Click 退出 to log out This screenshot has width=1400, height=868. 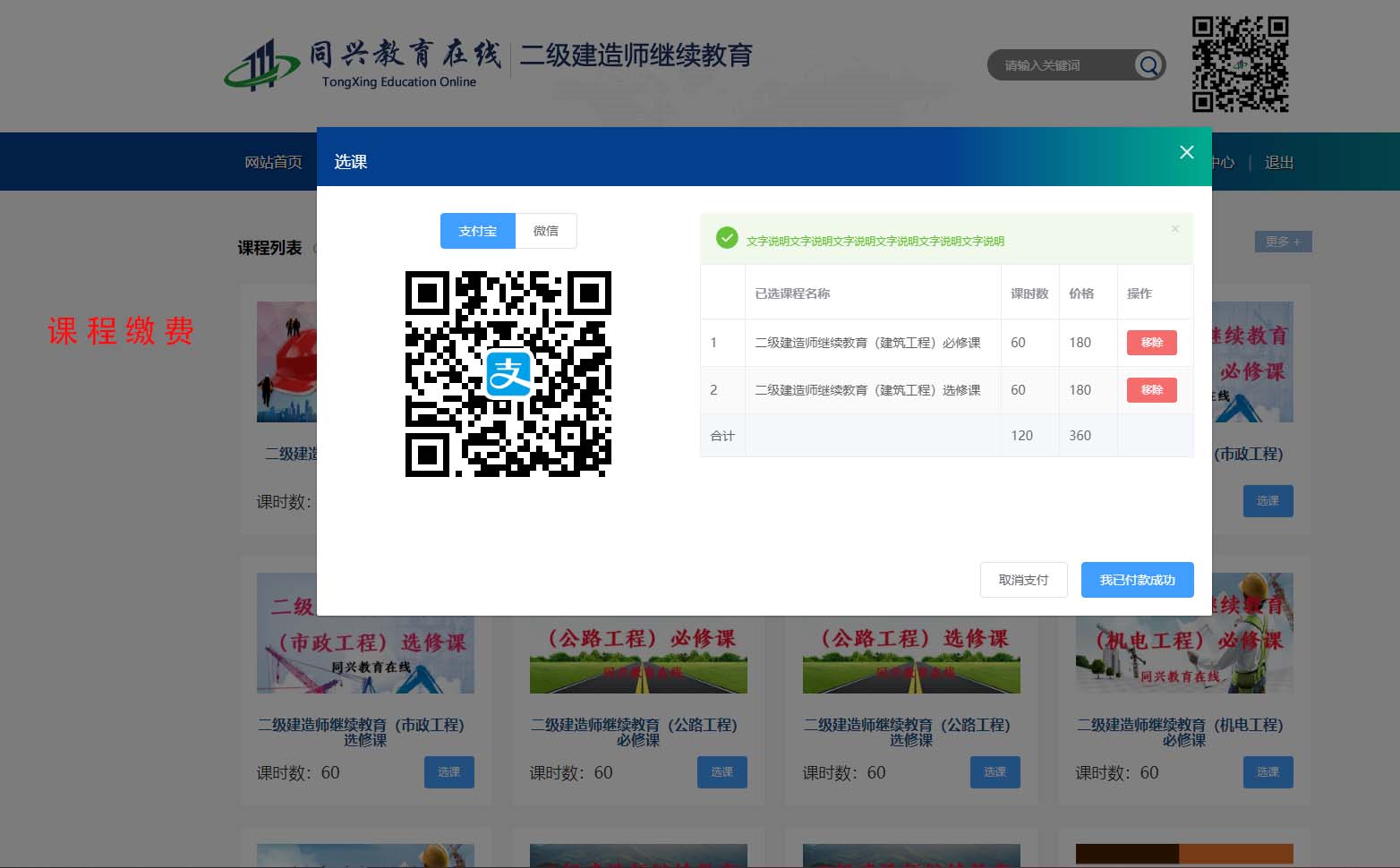(x=1279, y=162)
